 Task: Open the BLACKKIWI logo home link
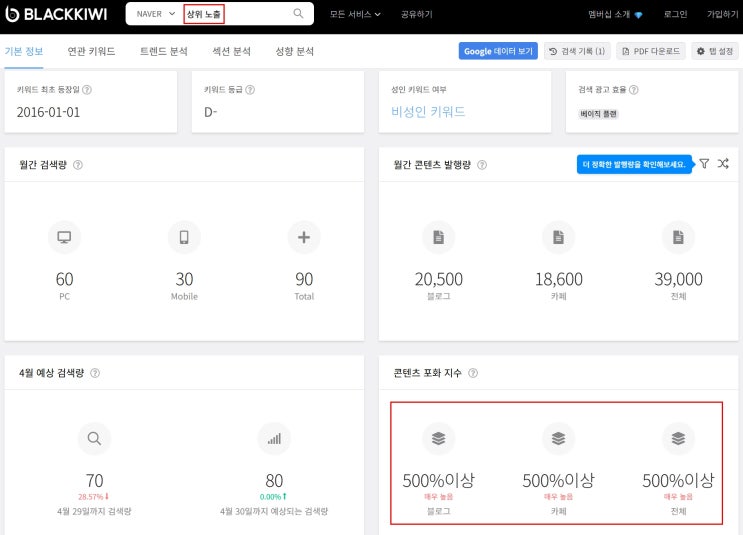point(56,14)
